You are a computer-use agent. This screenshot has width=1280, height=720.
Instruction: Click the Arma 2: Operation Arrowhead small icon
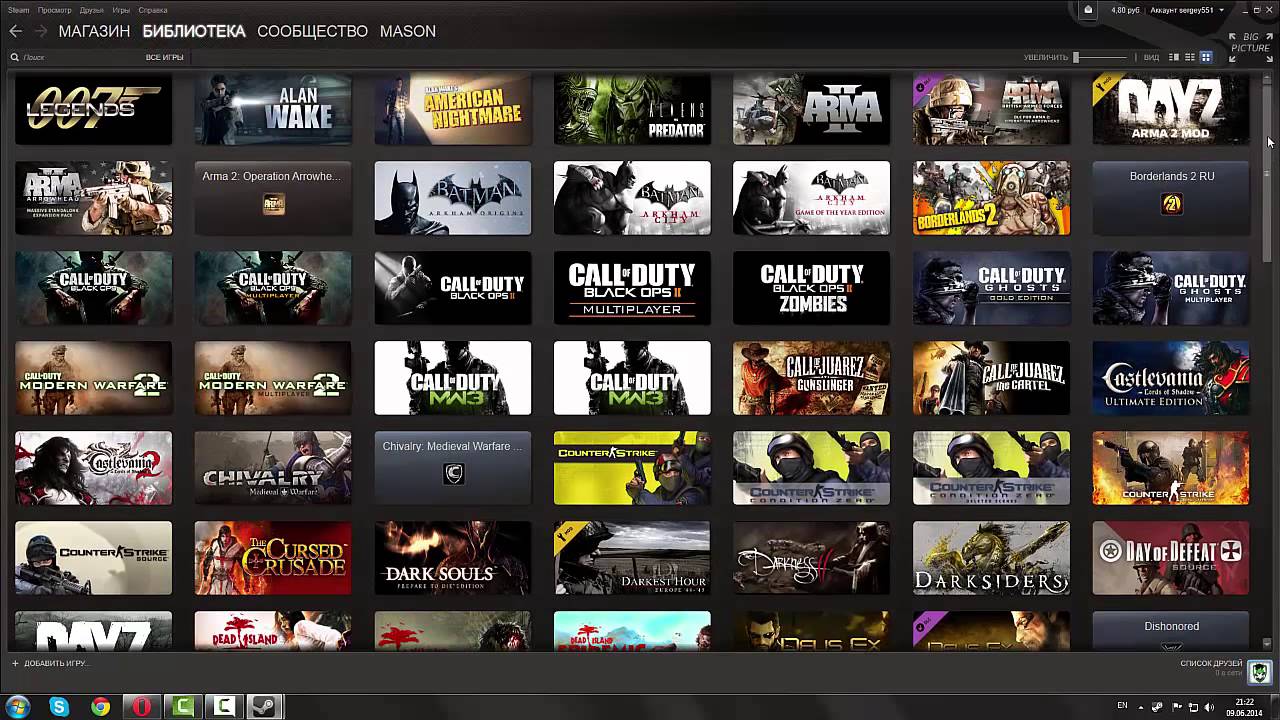click(x=273, y=205)
